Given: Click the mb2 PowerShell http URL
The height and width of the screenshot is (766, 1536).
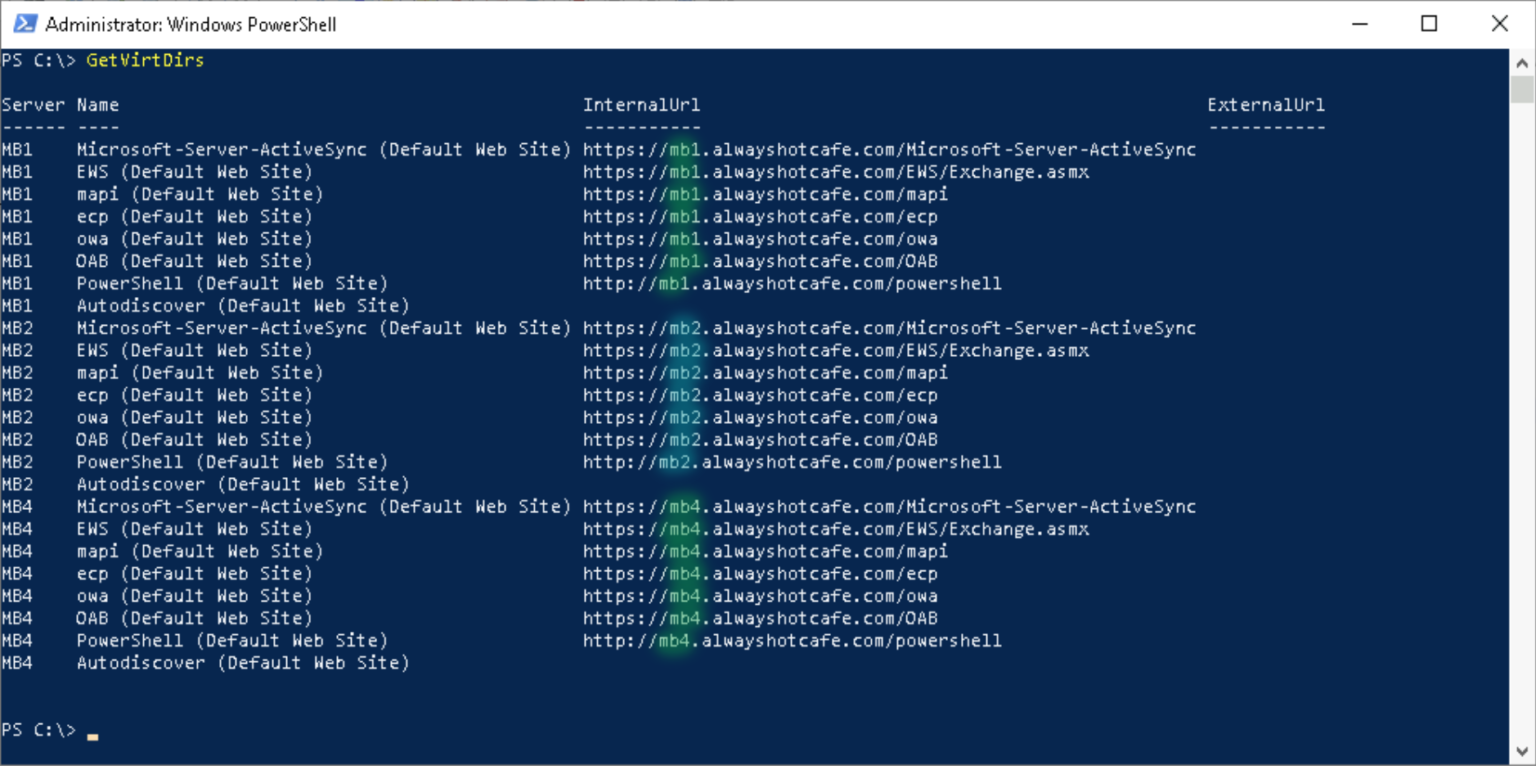Looking at the screenshot, I should (x=790, y=461).
